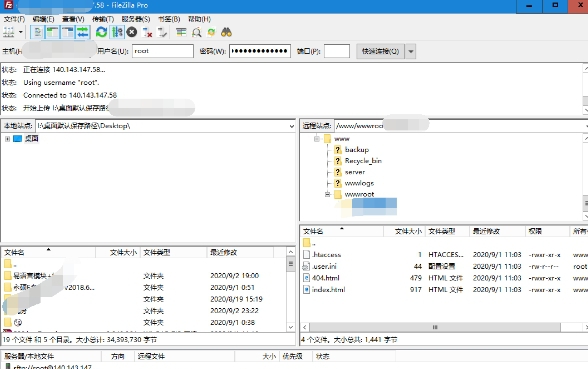Screen dimensions: 588x369
Task: Open the 传输(T) menu
Action: pyautogui.click(x=103, y=19)
